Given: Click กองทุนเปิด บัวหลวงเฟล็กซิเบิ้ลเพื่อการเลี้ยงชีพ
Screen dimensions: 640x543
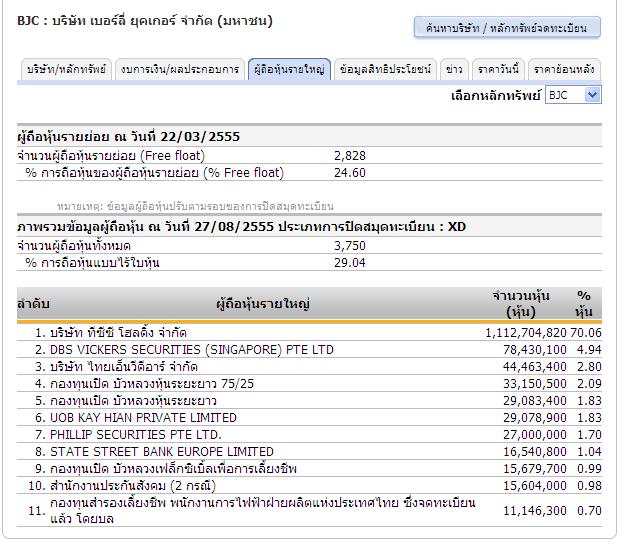Looking at the screenshot, I should 173,469.
